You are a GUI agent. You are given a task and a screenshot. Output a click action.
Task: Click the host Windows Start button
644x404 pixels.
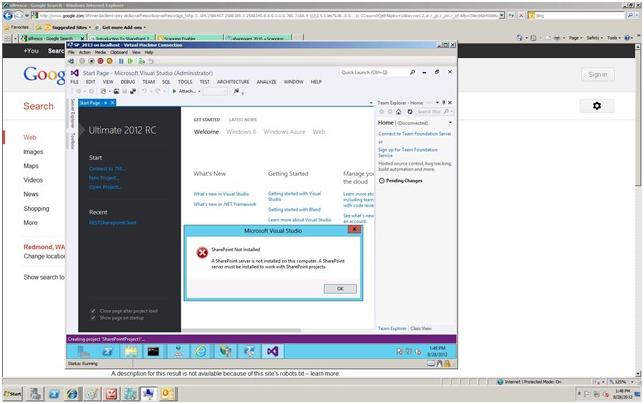[x=13, y=394]
